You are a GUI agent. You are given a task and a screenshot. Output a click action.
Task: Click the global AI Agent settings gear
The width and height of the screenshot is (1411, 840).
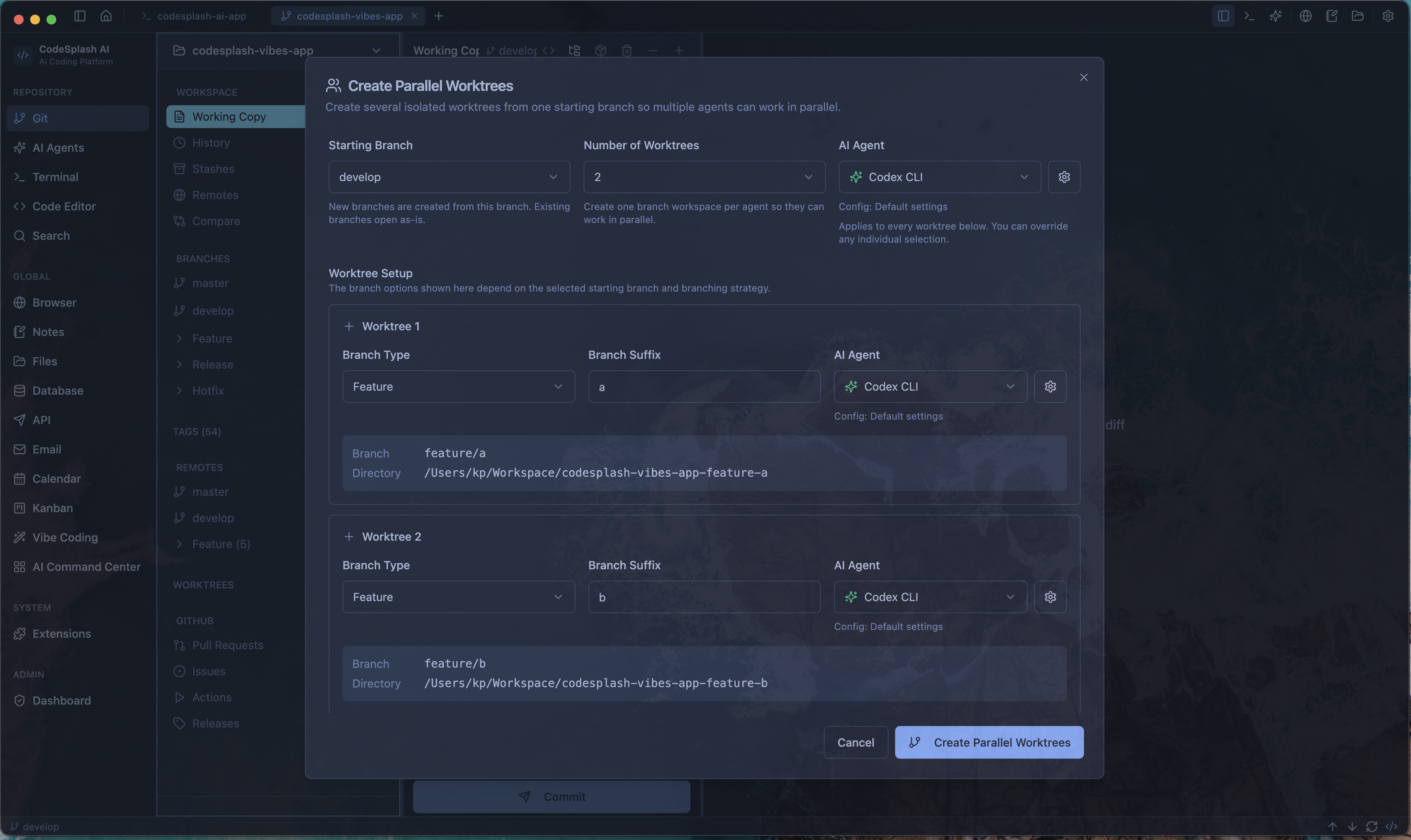pyautogui.click(x=1064, y=177)
